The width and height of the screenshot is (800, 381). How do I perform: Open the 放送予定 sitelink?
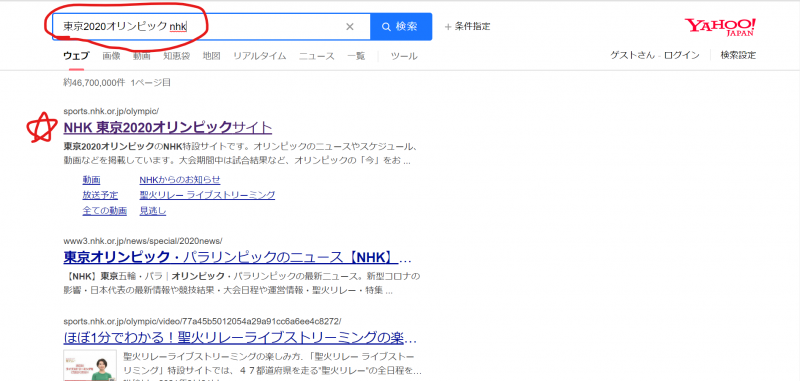[100, 195]
